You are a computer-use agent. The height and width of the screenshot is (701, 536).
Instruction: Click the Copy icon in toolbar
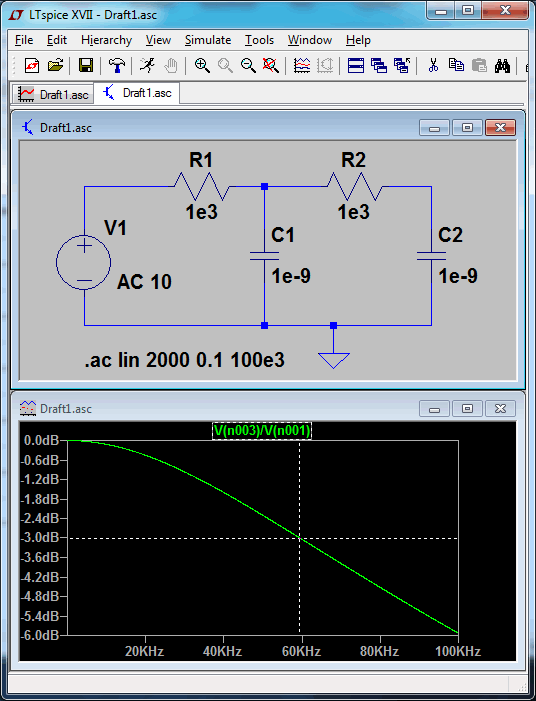pyautogui.click(x=456, y=65)
